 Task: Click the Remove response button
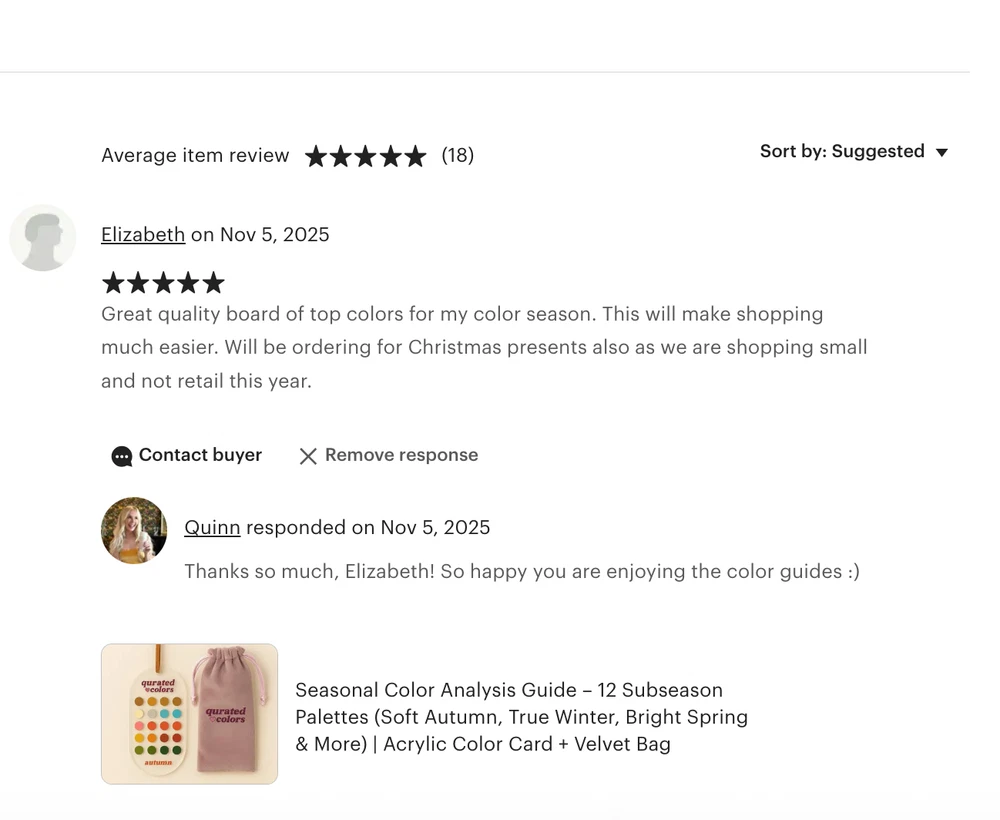[x=401, y=455]
